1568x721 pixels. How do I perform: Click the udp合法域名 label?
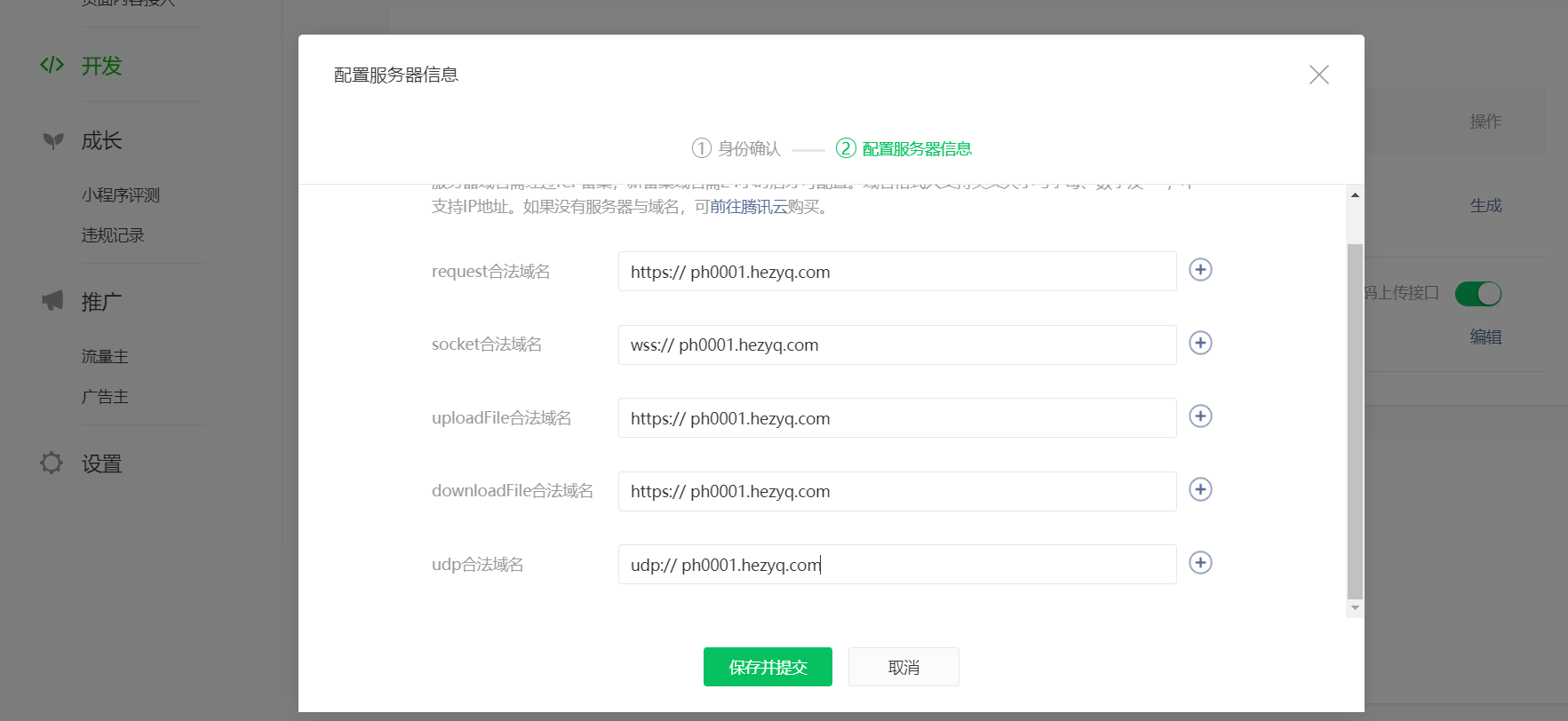[478, 565]
